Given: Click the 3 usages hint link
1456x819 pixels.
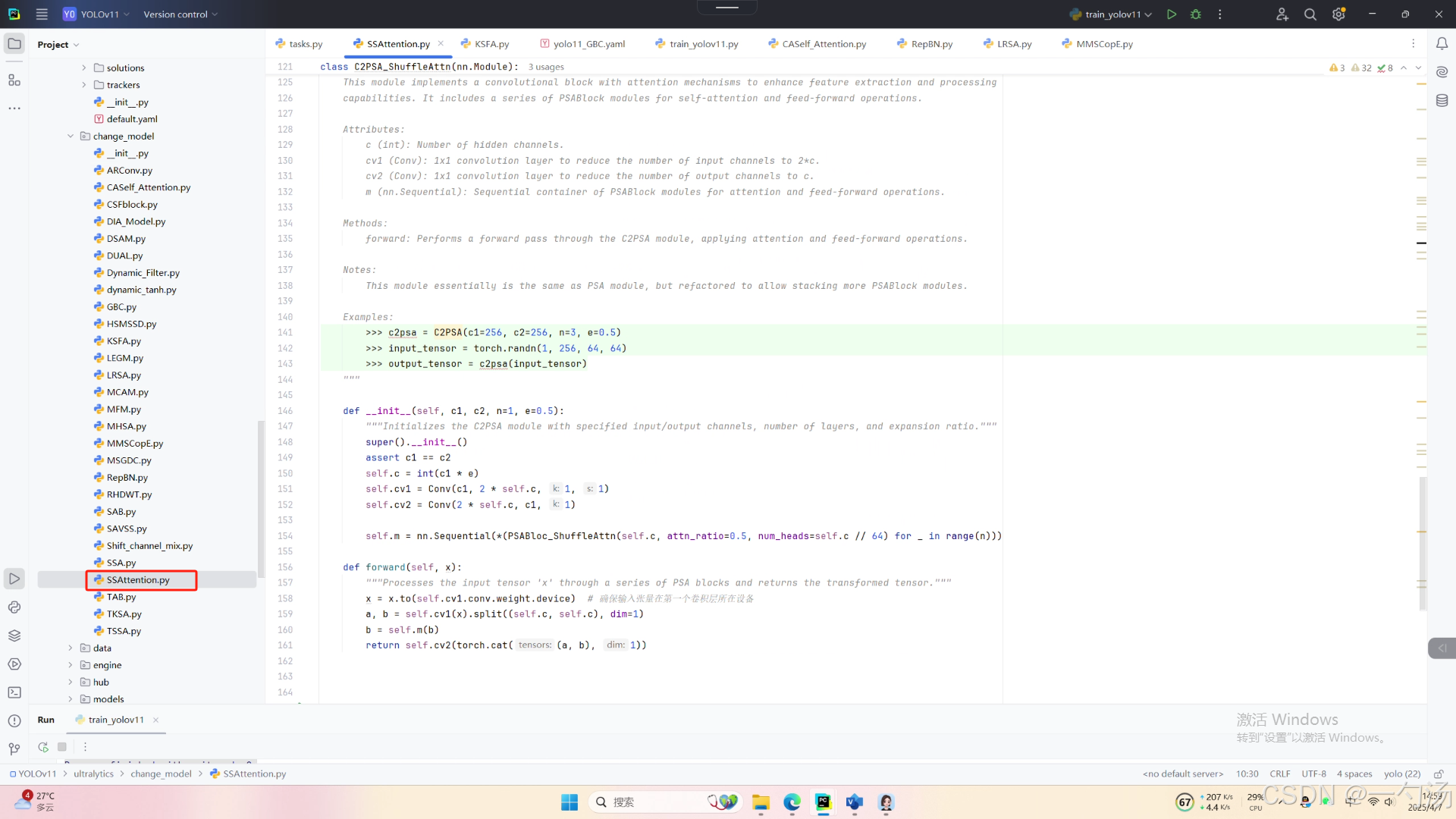Looking at the screenshot, I should click(546, 67).
